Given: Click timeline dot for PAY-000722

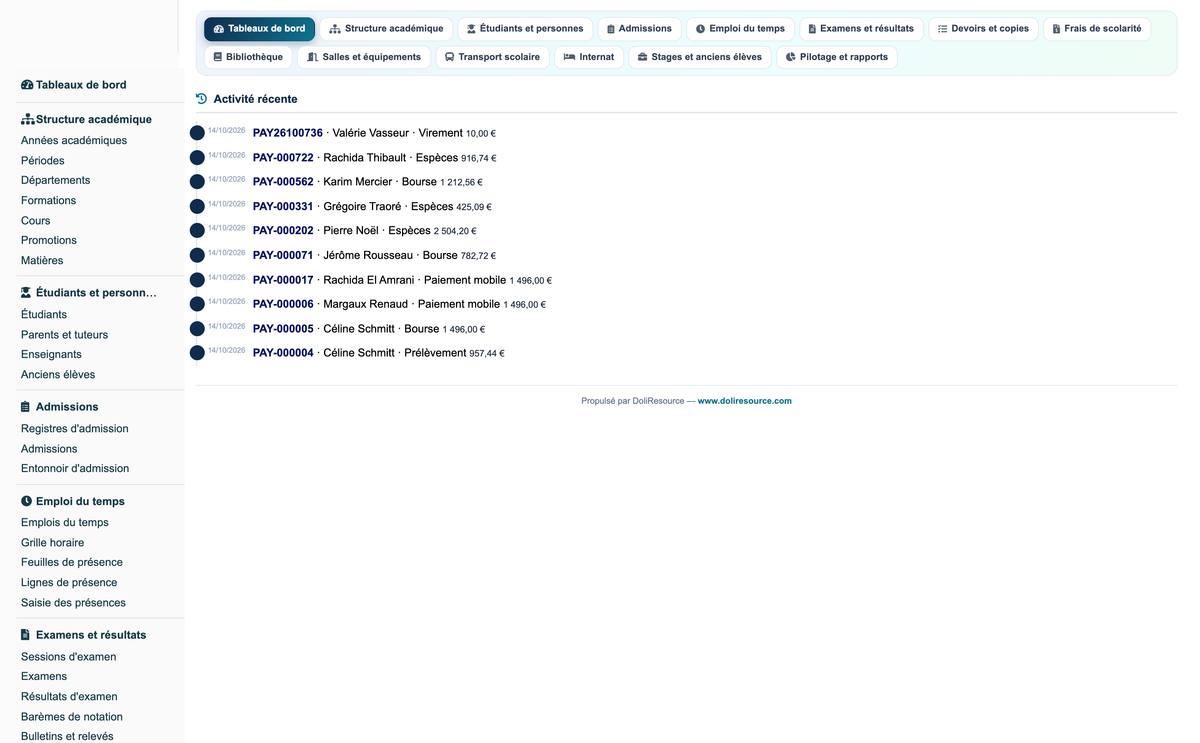Looking at the screenshot, I should [x=197, y=158].
